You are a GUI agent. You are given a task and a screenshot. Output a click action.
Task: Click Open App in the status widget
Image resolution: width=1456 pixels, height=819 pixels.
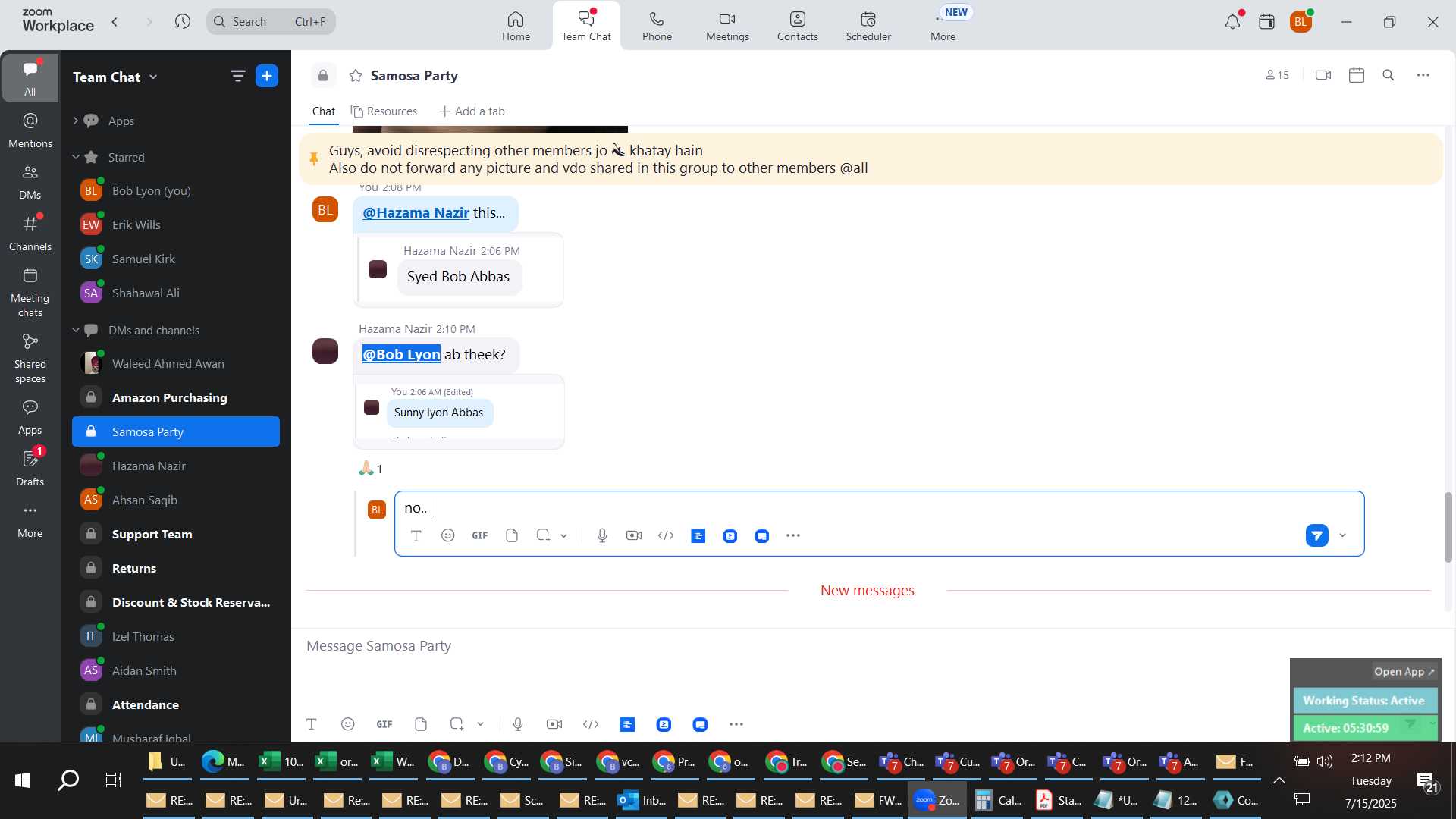coord(1404,672)
